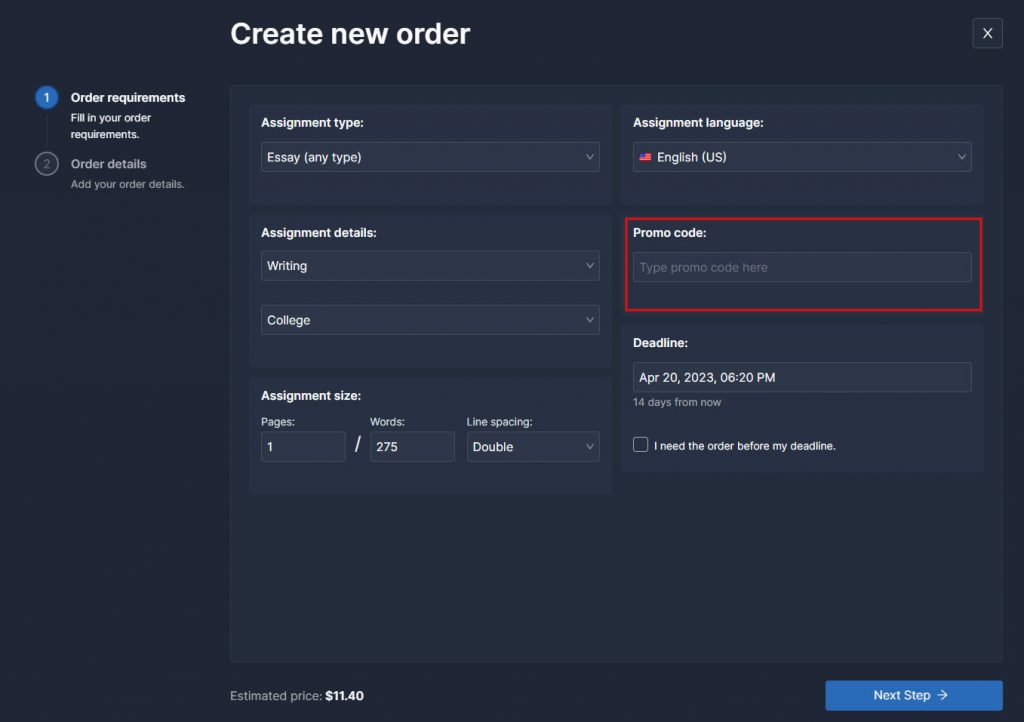This screenshot has width=1024, height=722.
Task: Open the Writing assignment details dropdown
Action: [430, 266]
